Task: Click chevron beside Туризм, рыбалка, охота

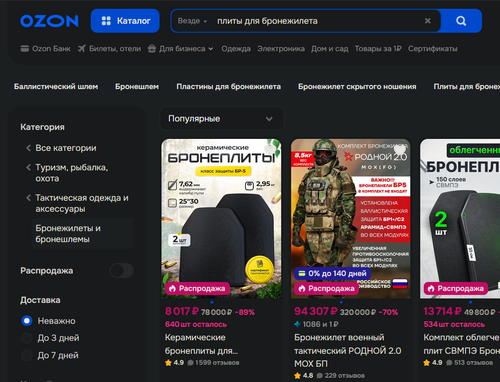Action: (28, 167)
